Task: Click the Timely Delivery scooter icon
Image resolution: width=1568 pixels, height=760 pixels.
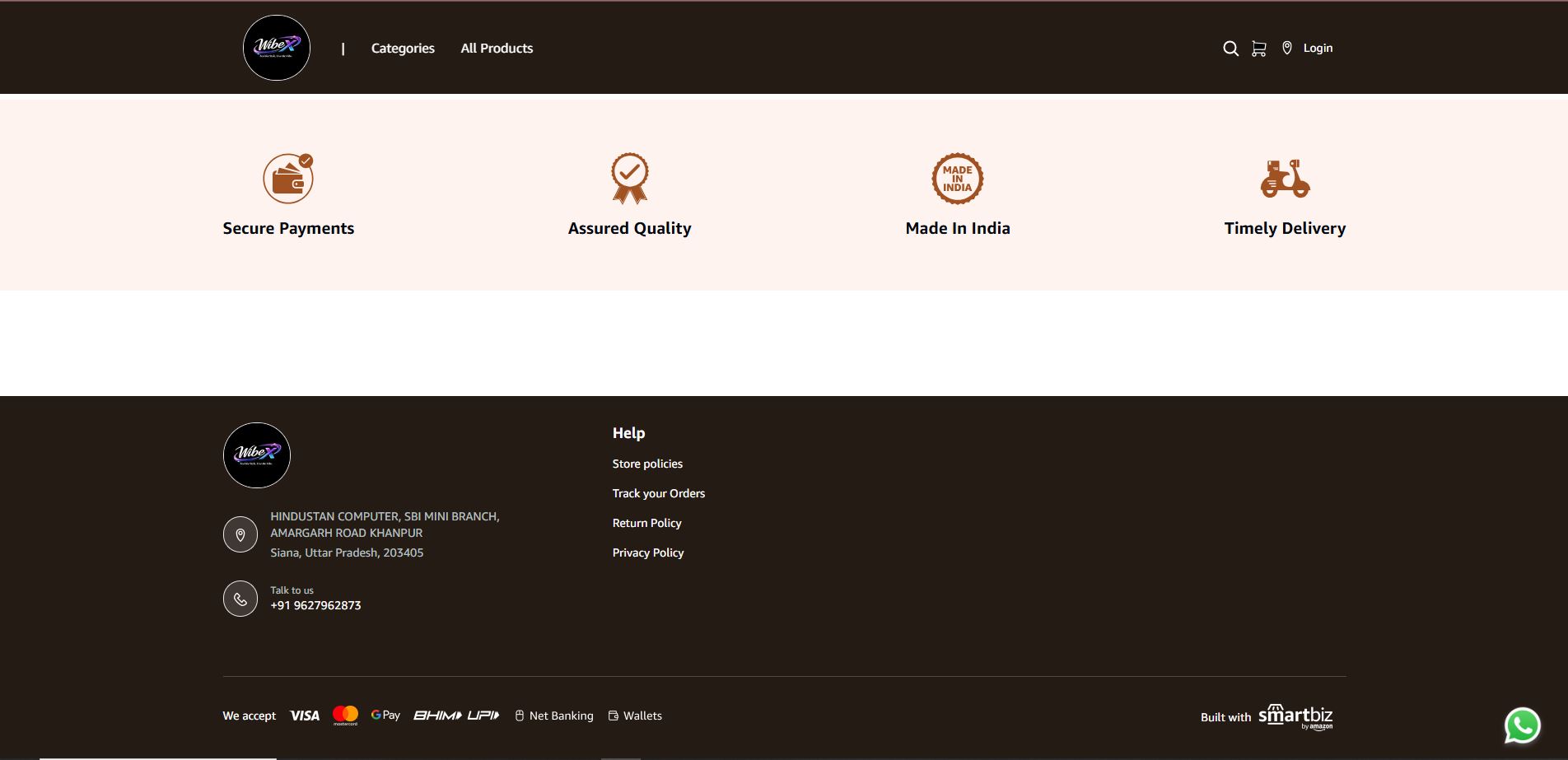Action: tap(1285, 179)
